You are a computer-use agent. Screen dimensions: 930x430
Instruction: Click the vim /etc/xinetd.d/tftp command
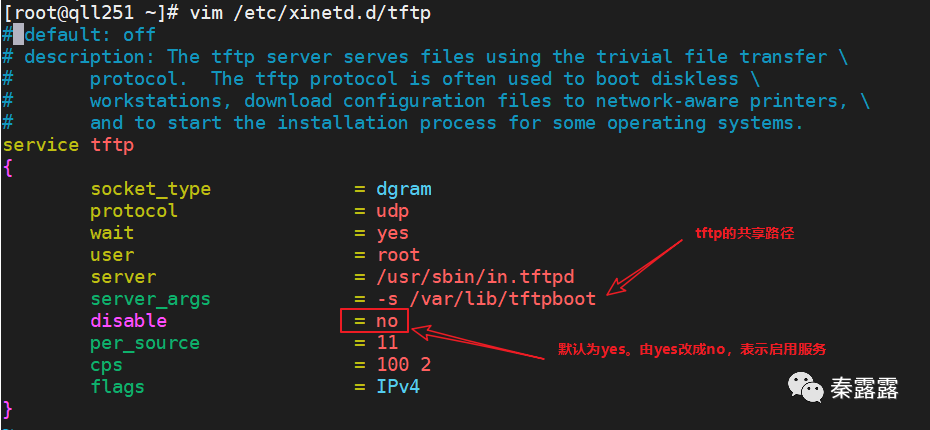click(310, 13)
